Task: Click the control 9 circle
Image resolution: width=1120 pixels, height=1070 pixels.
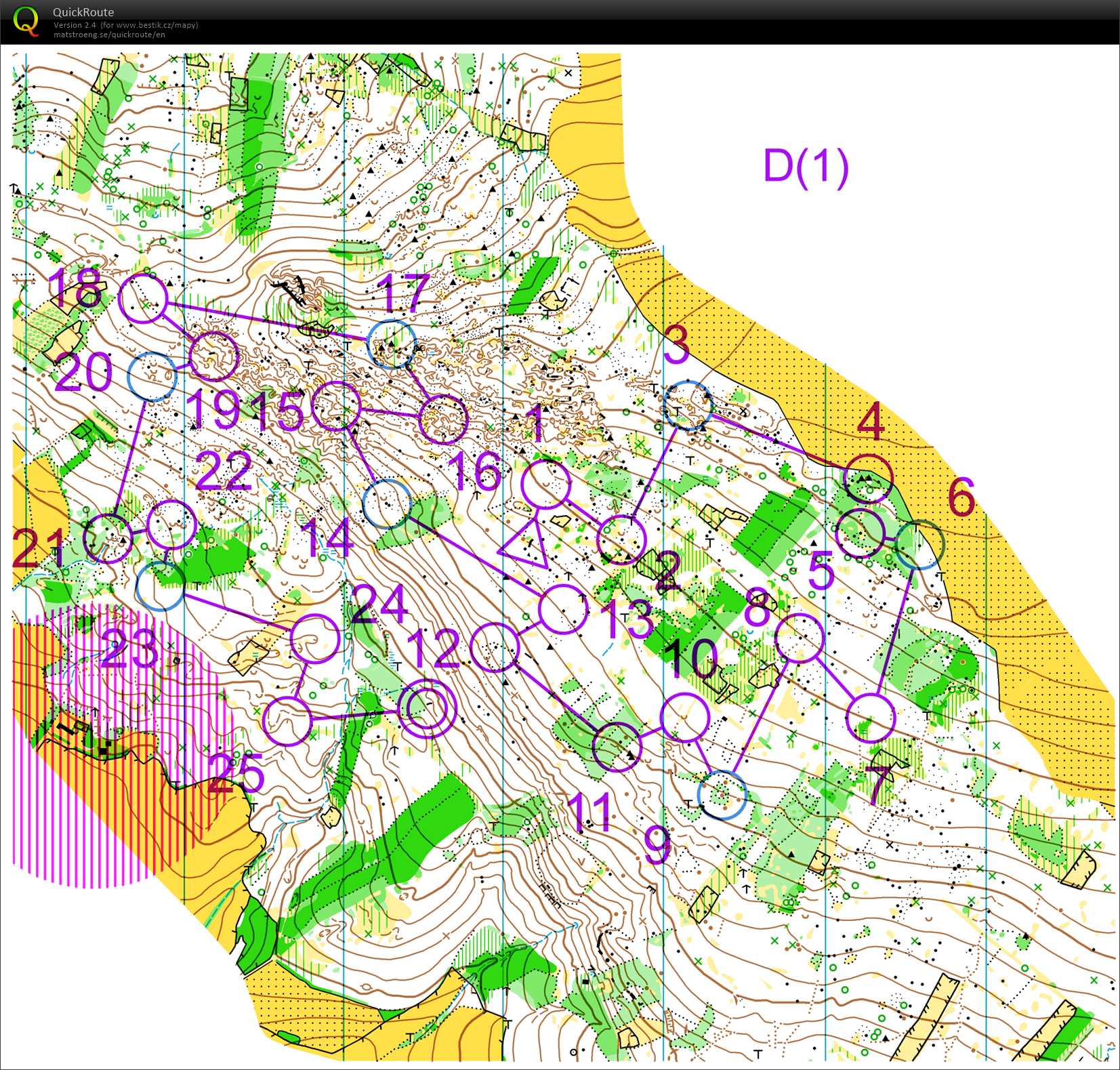Action: (x=722, y=794)
